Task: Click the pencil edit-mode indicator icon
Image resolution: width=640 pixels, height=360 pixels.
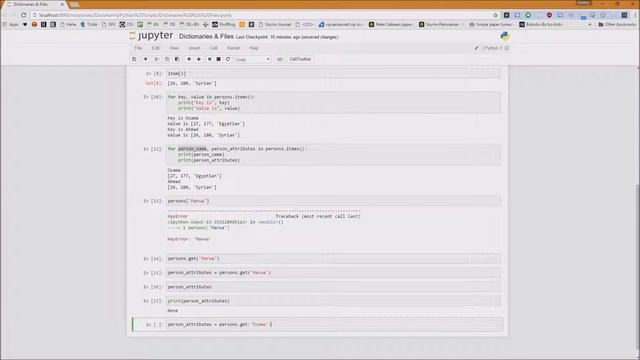Action: pyautogui.click(x=476, y=48)
